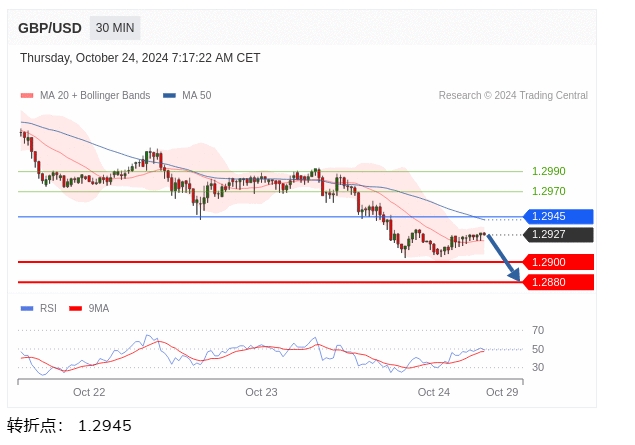
Task: Click the RSI 30 level label
Action: (x=538, y=367)
